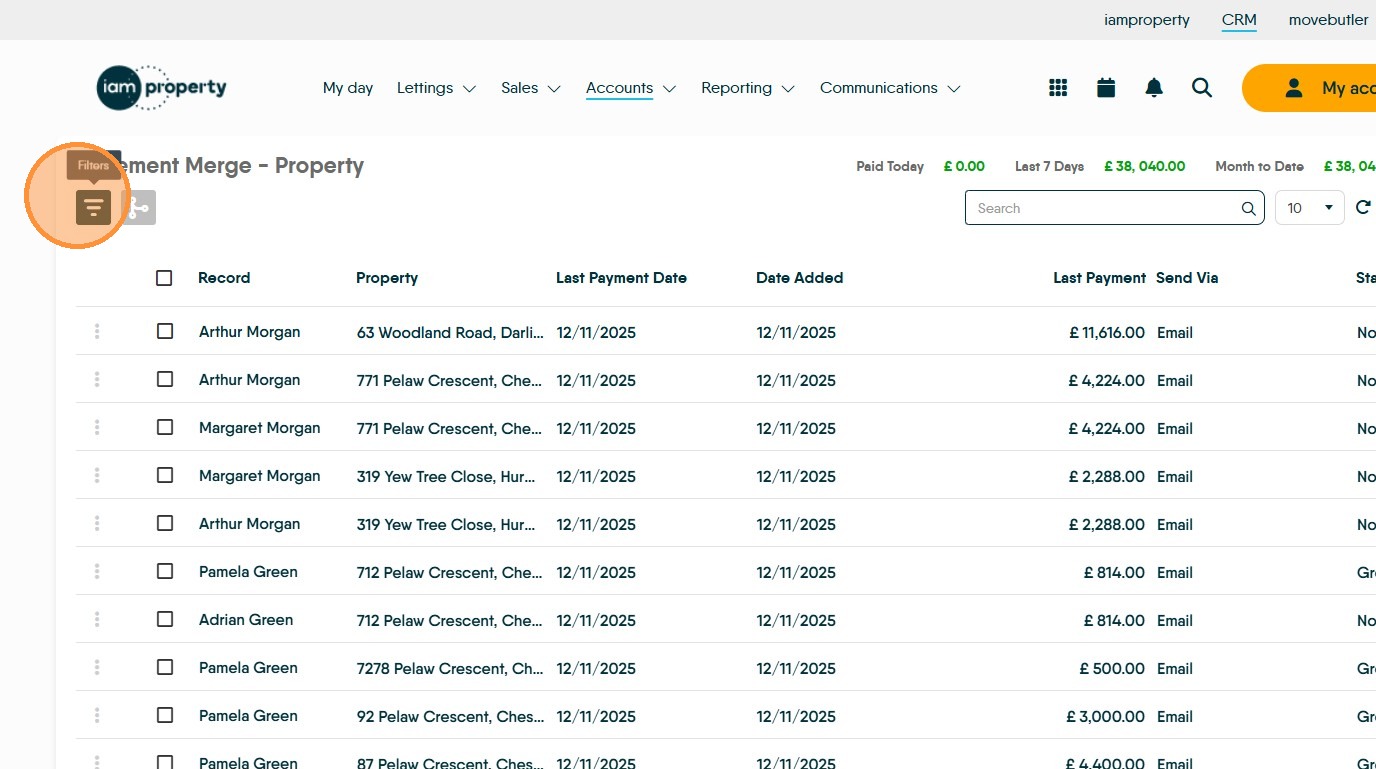
Task: Open the notifications bell
Action: coord(1154,88)
